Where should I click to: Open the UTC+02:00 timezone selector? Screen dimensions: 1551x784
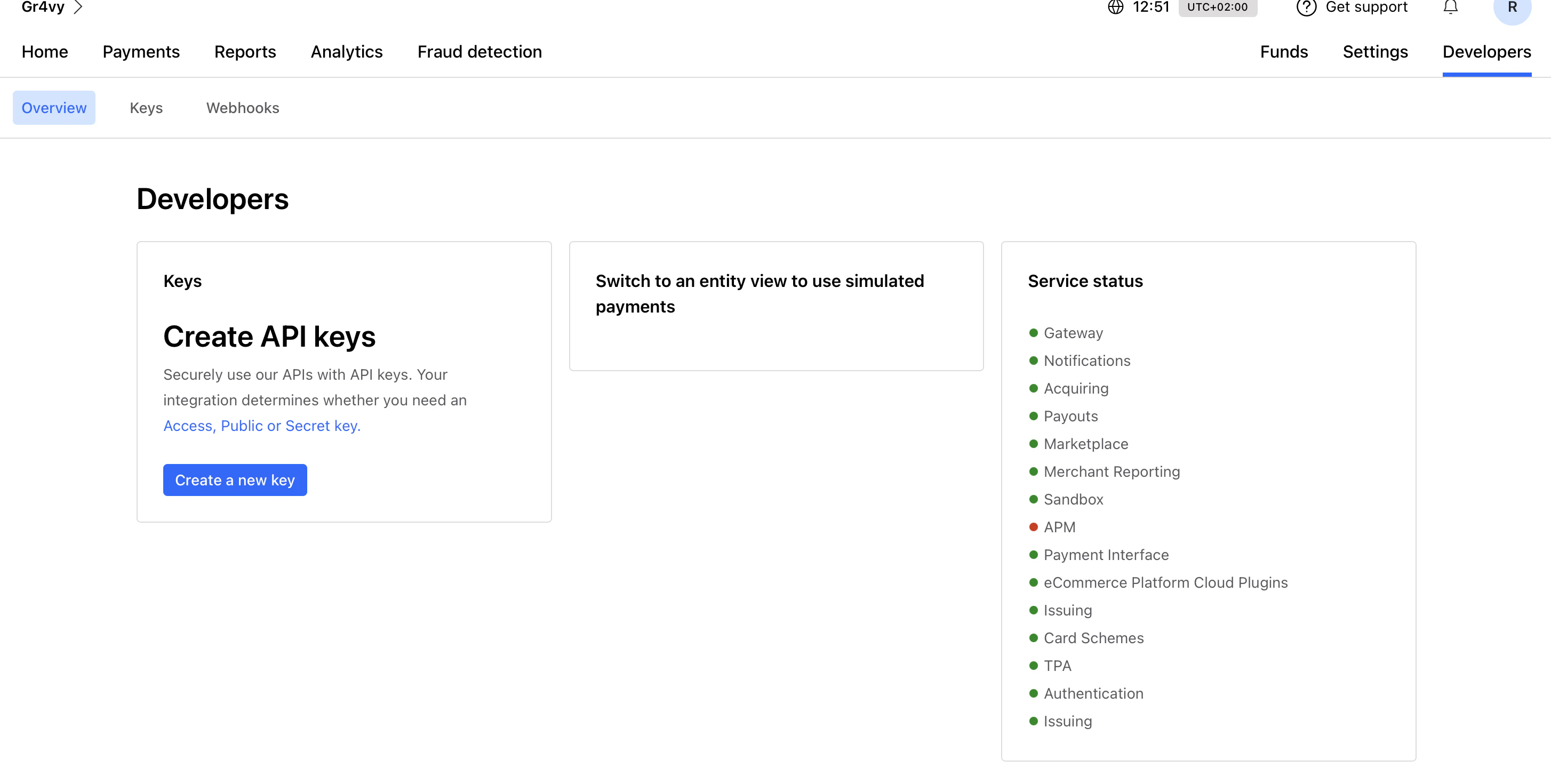[x=1218, y=8]
